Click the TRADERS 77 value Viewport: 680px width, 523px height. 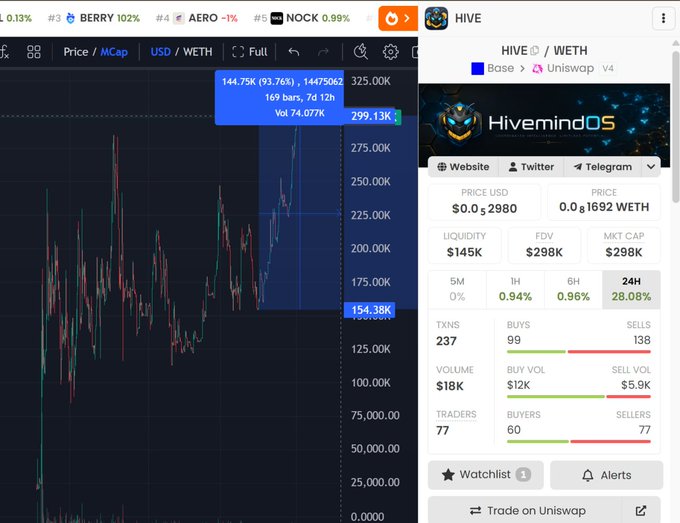443,431
